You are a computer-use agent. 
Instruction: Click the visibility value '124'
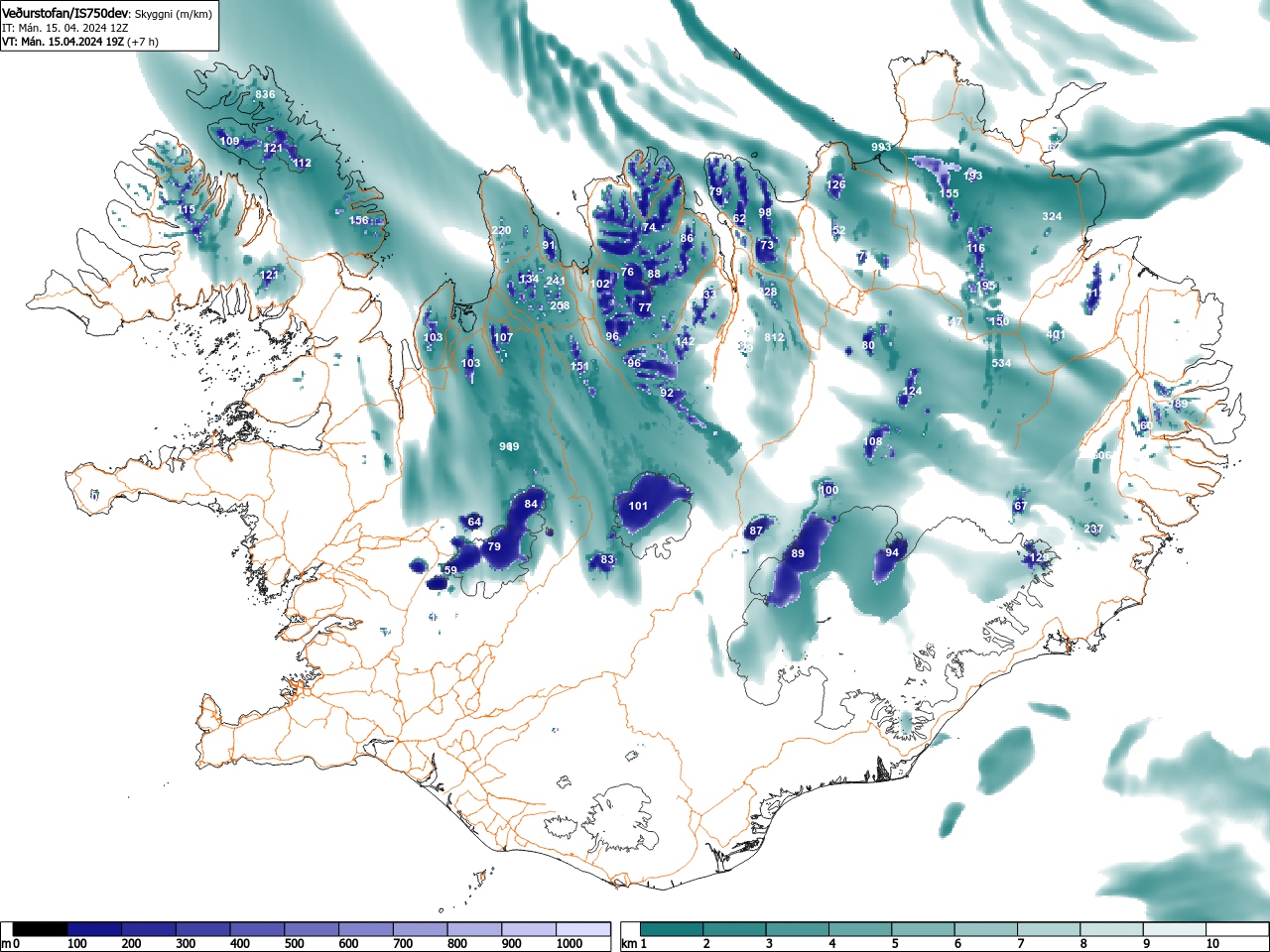(913, 392)
